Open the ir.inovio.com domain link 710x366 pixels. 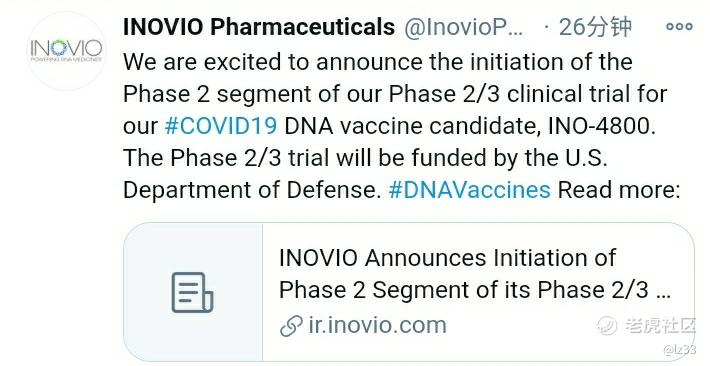tap(377, 326)
